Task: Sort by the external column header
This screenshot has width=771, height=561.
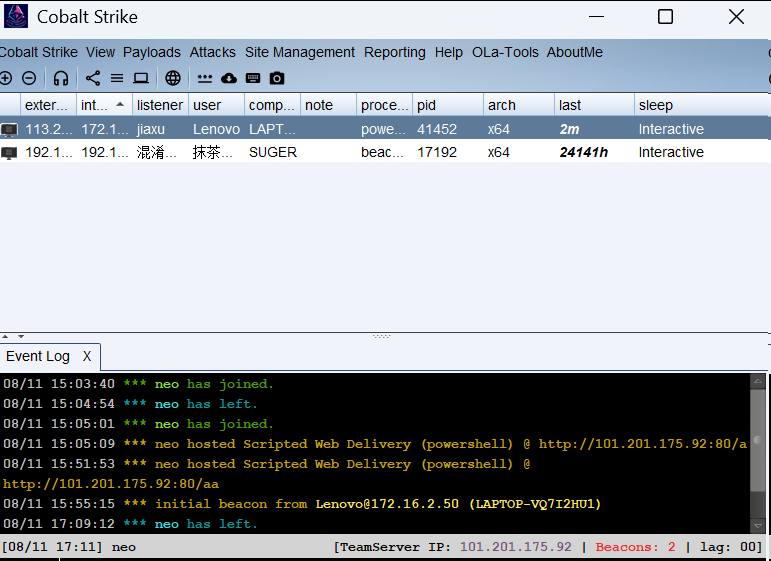Action: [x=48, y=105]
